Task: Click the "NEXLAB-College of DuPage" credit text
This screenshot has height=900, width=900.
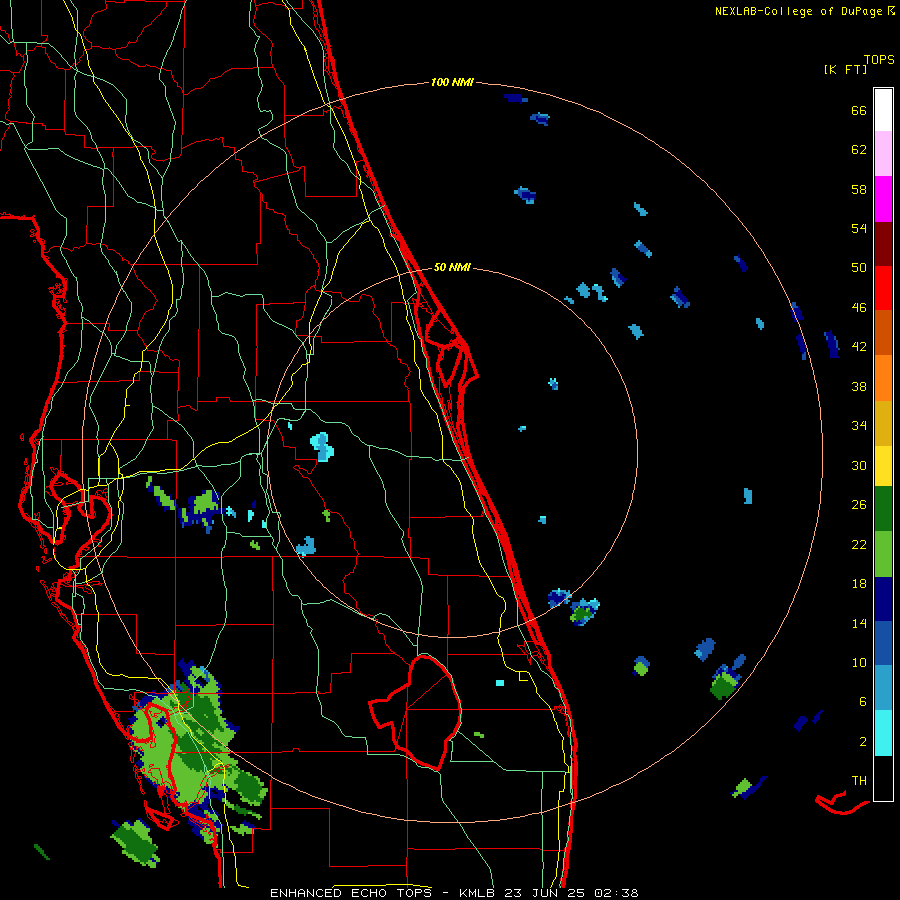Action: (x=798, y=11)
